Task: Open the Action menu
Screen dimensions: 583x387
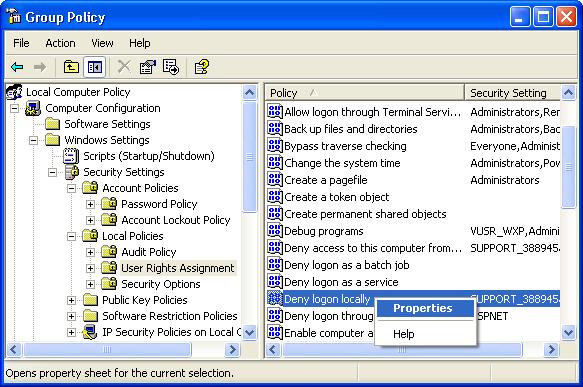Action: [60, 43]
